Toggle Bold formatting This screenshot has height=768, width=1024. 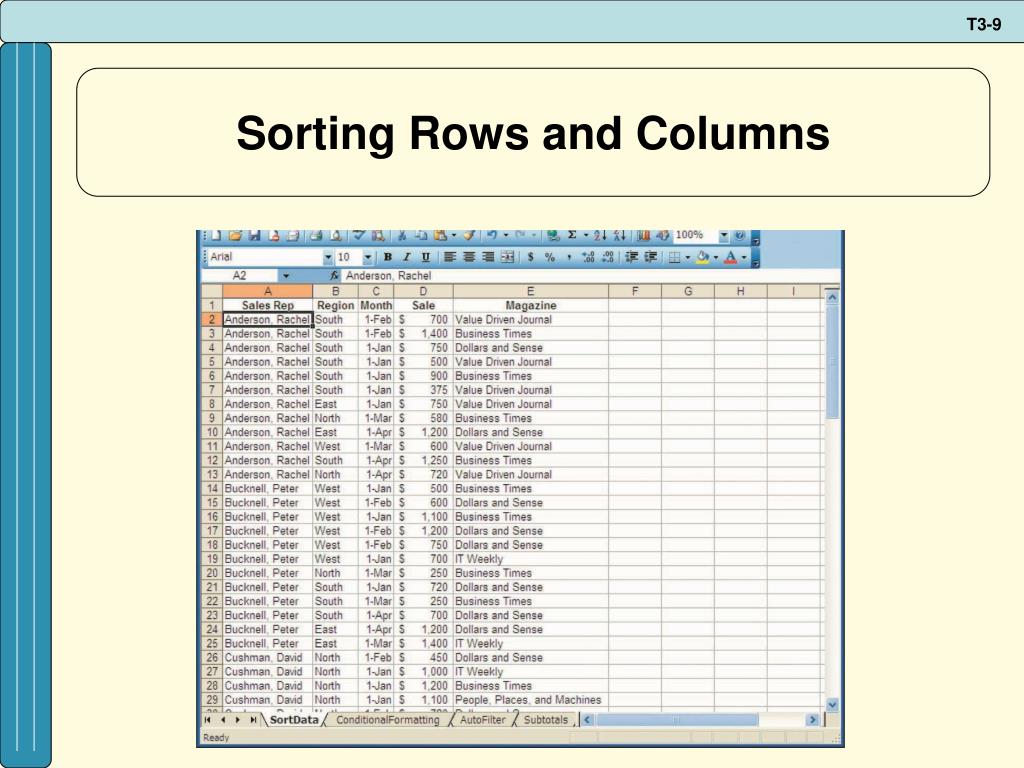387,257
